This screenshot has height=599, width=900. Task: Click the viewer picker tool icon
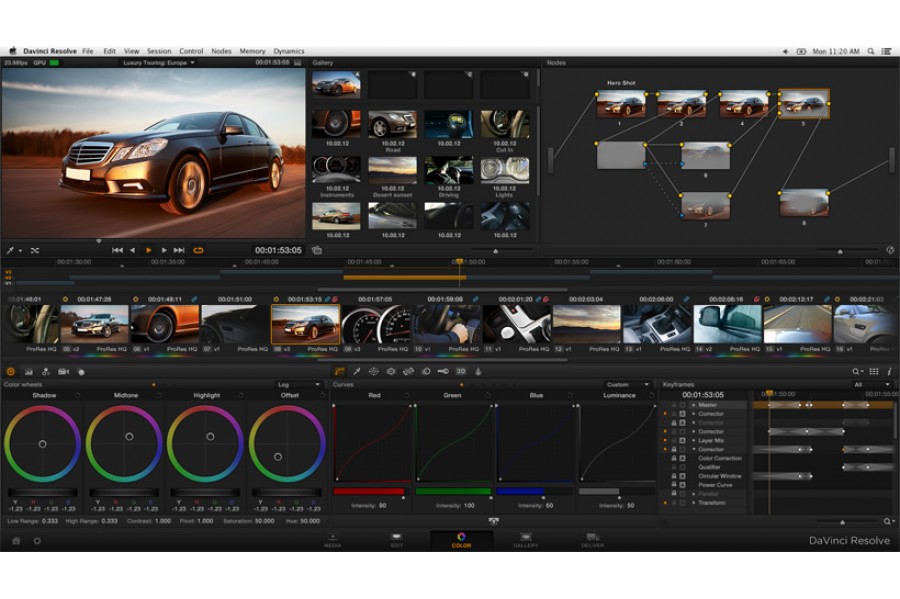(x=10, y=250)
